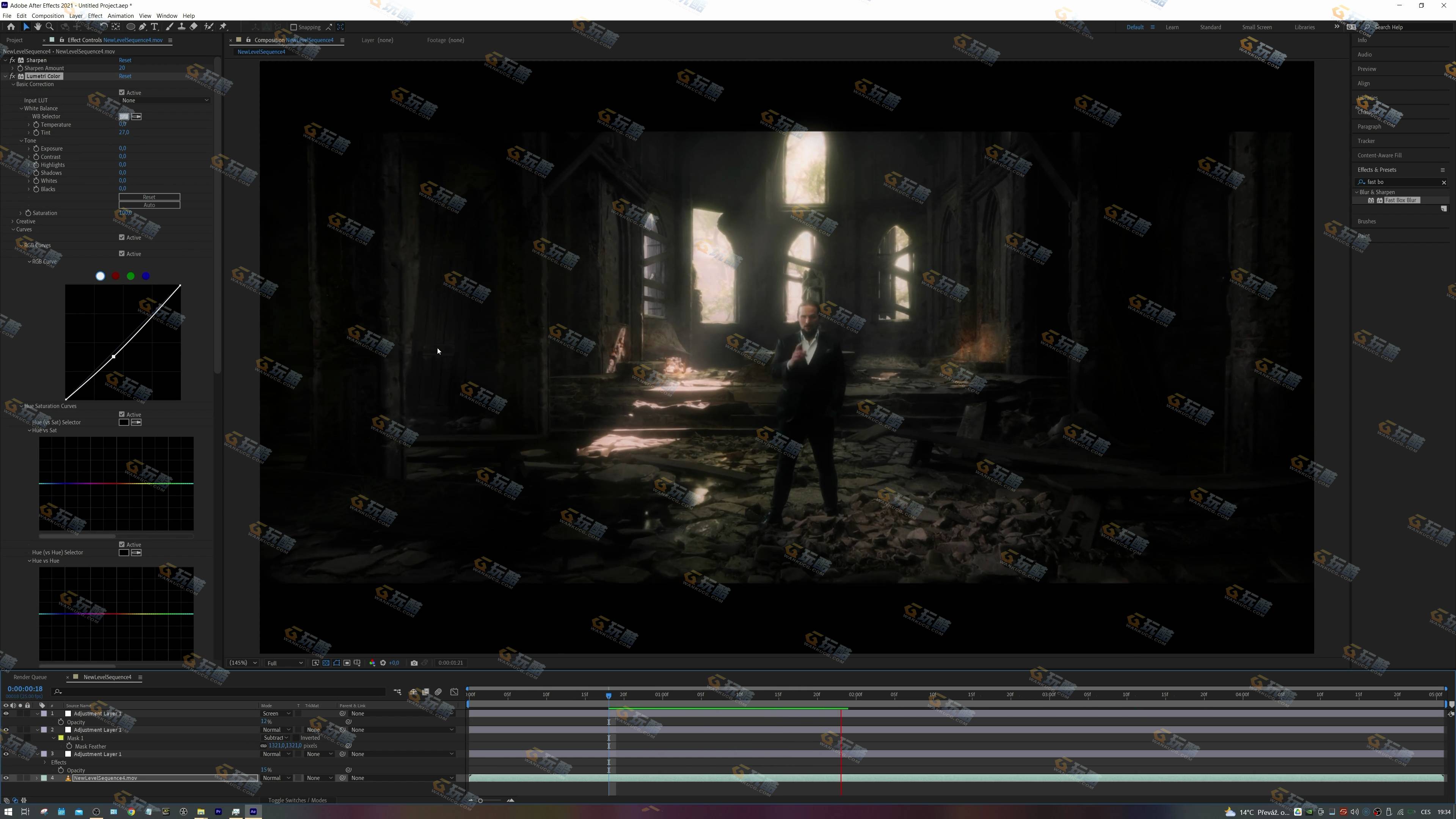1456x819 pixels.
Task: Expand Effects under layer 3
Action: point(45,763)
